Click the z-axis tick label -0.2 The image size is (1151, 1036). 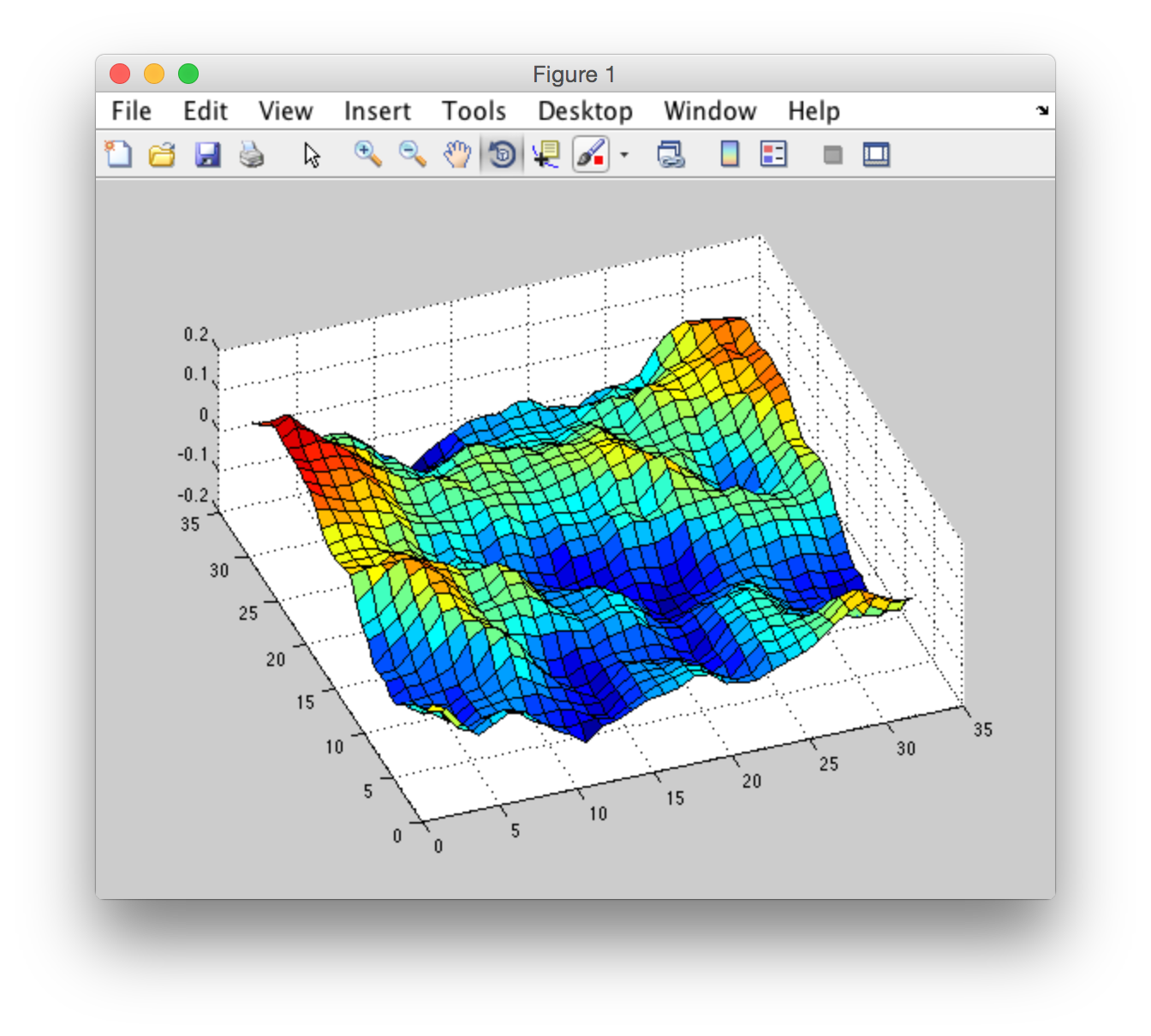click(x=193, y=496)
